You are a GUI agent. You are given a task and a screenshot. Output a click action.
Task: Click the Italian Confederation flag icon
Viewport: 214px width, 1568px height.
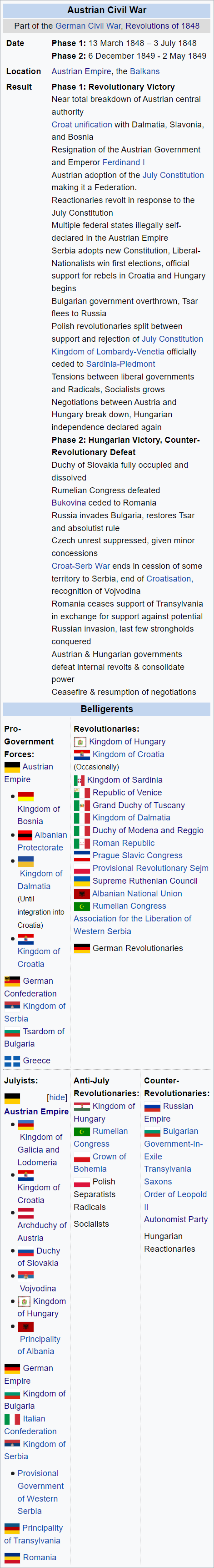coord(12,1419)
